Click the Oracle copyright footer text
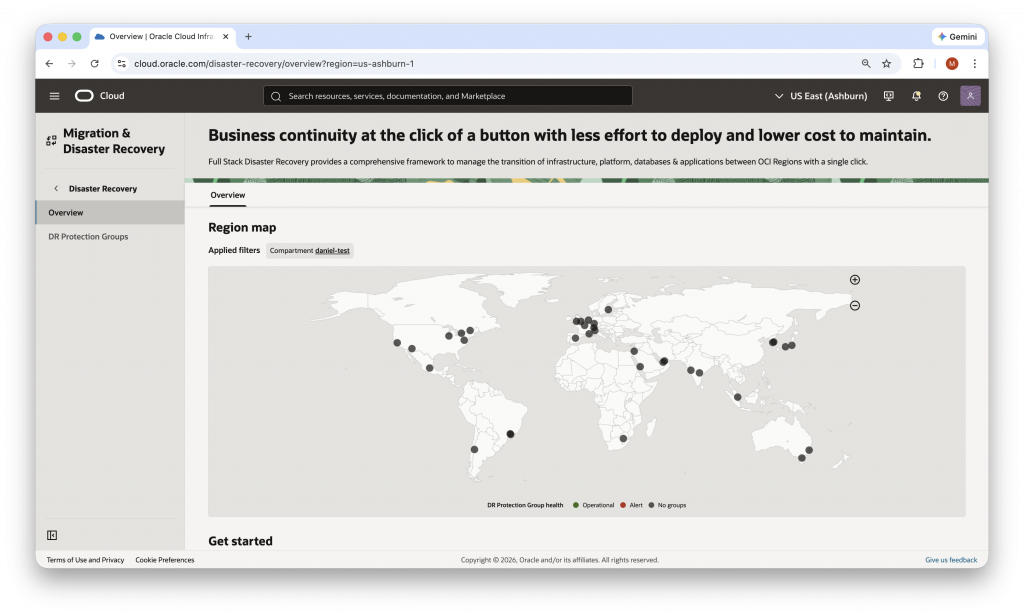The height and width of the screenshot is (615, 1024). click(560, 560)
